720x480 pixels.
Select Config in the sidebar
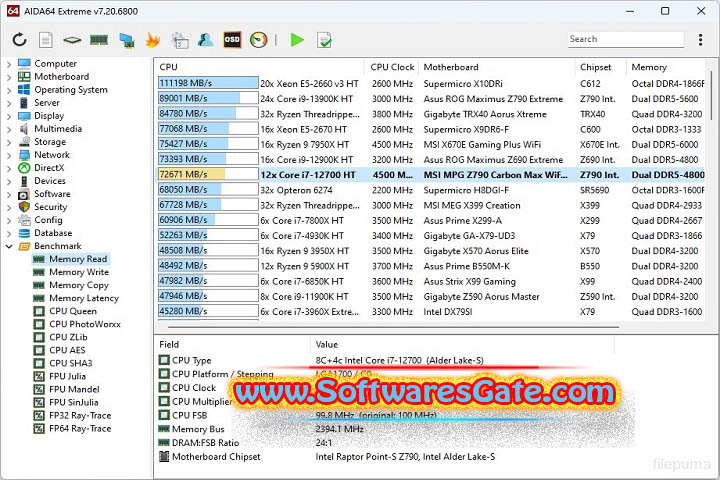pyautogui.click(x=48, y=220)
